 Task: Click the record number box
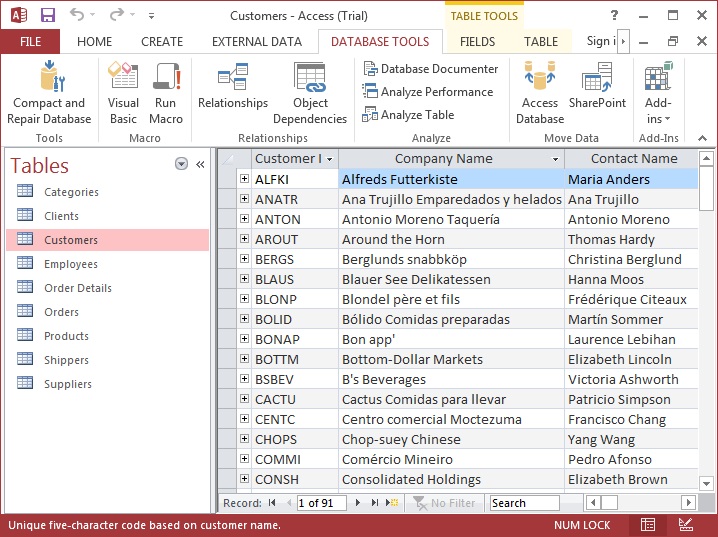pos(321,503)
